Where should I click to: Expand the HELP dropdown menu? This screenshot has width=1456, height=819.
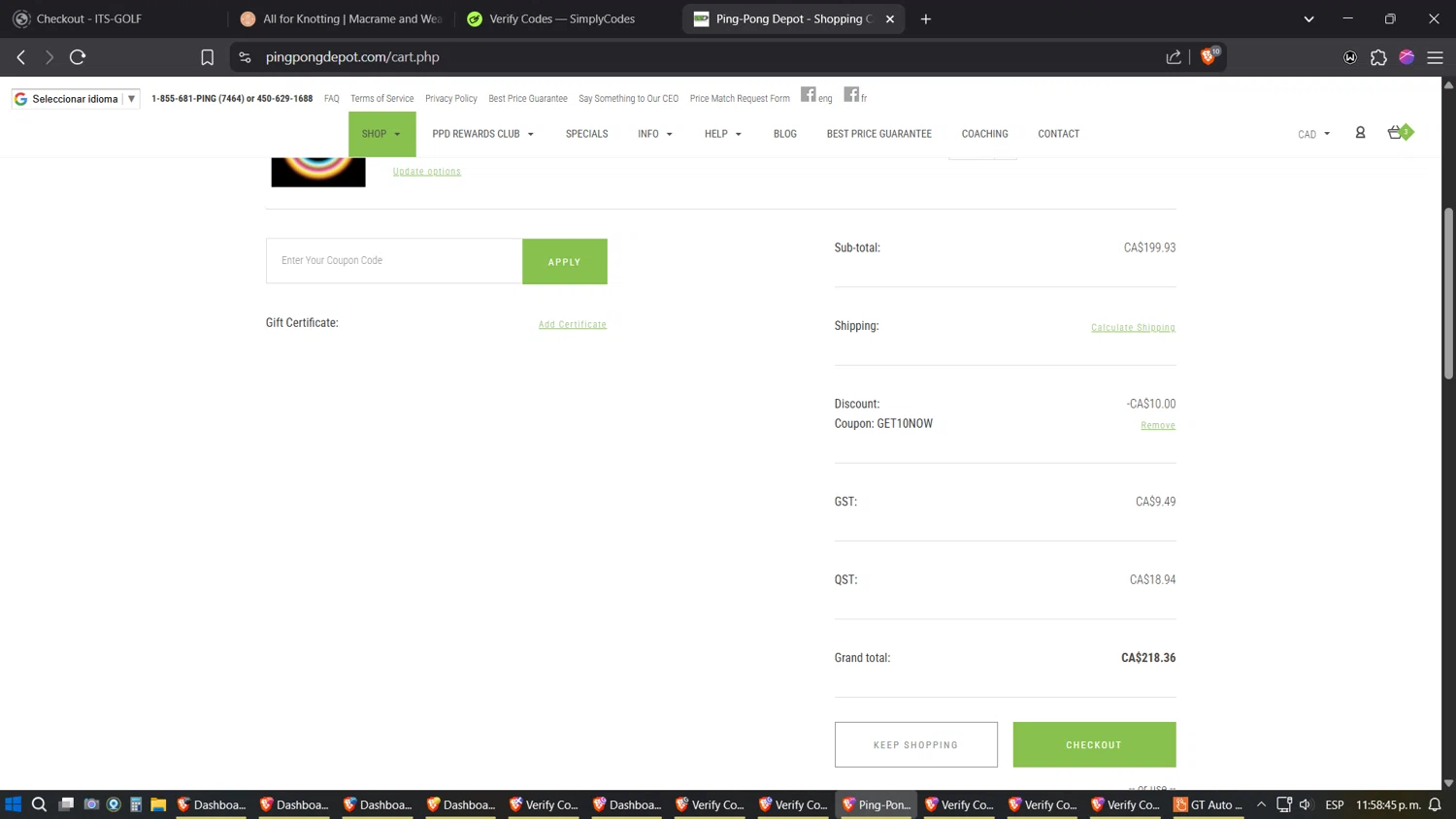[723, 134]
